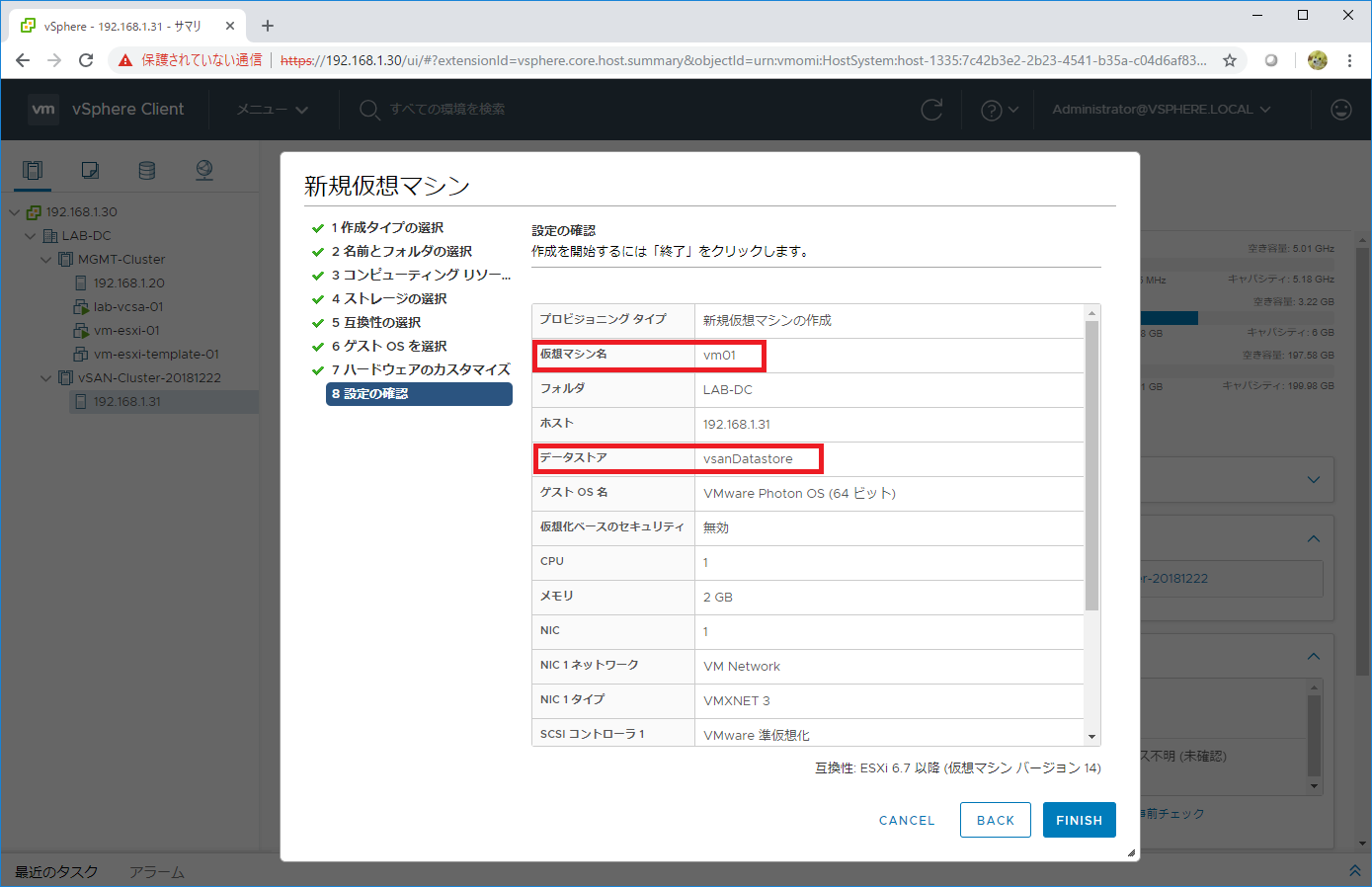Click the browser address bar URL
Screen dimensions: 1372x887
743,60
